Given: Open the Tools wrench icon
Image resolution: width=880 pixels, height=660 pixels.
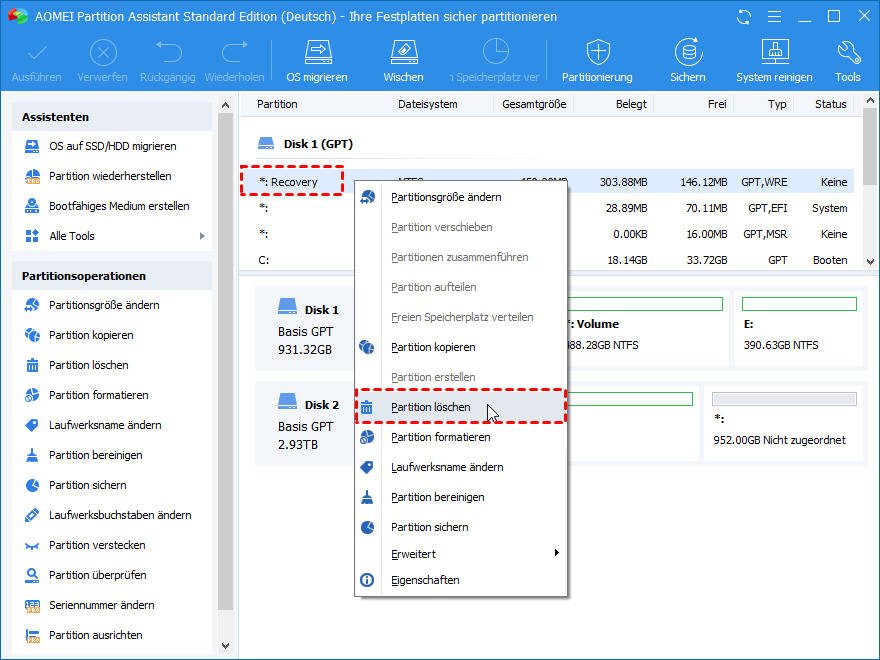Looking at the screenshot, I should click(847, 61).
